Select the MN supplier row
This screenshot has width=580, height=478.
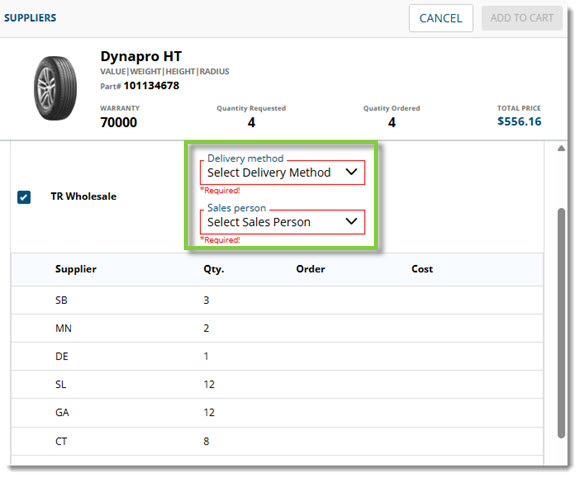point(277,328)
